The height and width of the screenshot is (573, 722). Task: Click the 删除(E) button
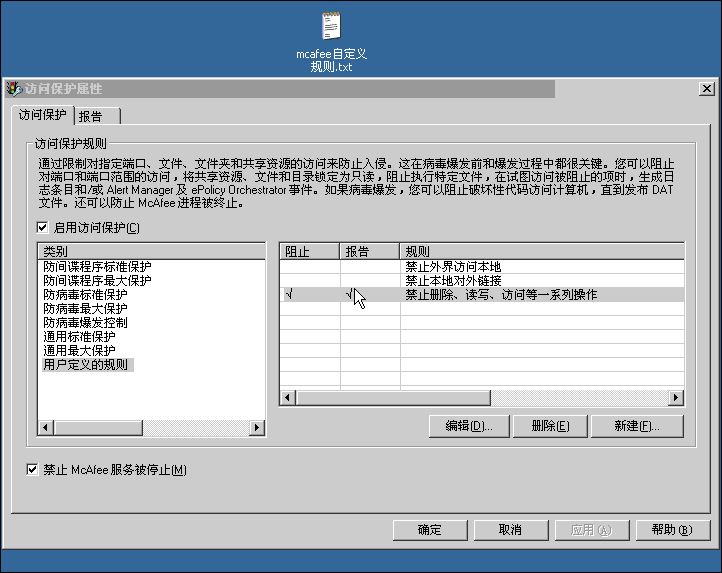[550, 426]
